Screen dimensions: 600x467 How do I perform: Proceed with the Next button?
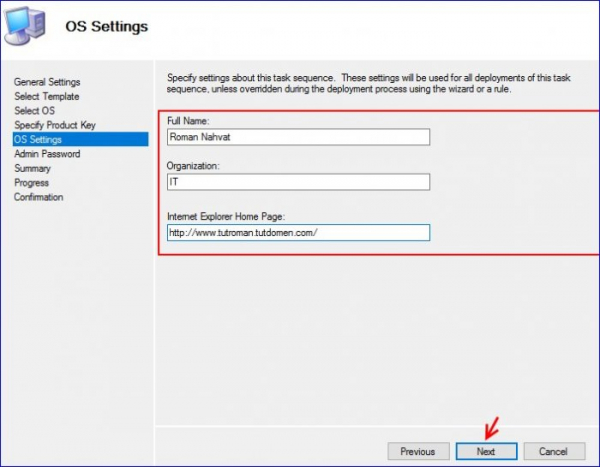486,452
